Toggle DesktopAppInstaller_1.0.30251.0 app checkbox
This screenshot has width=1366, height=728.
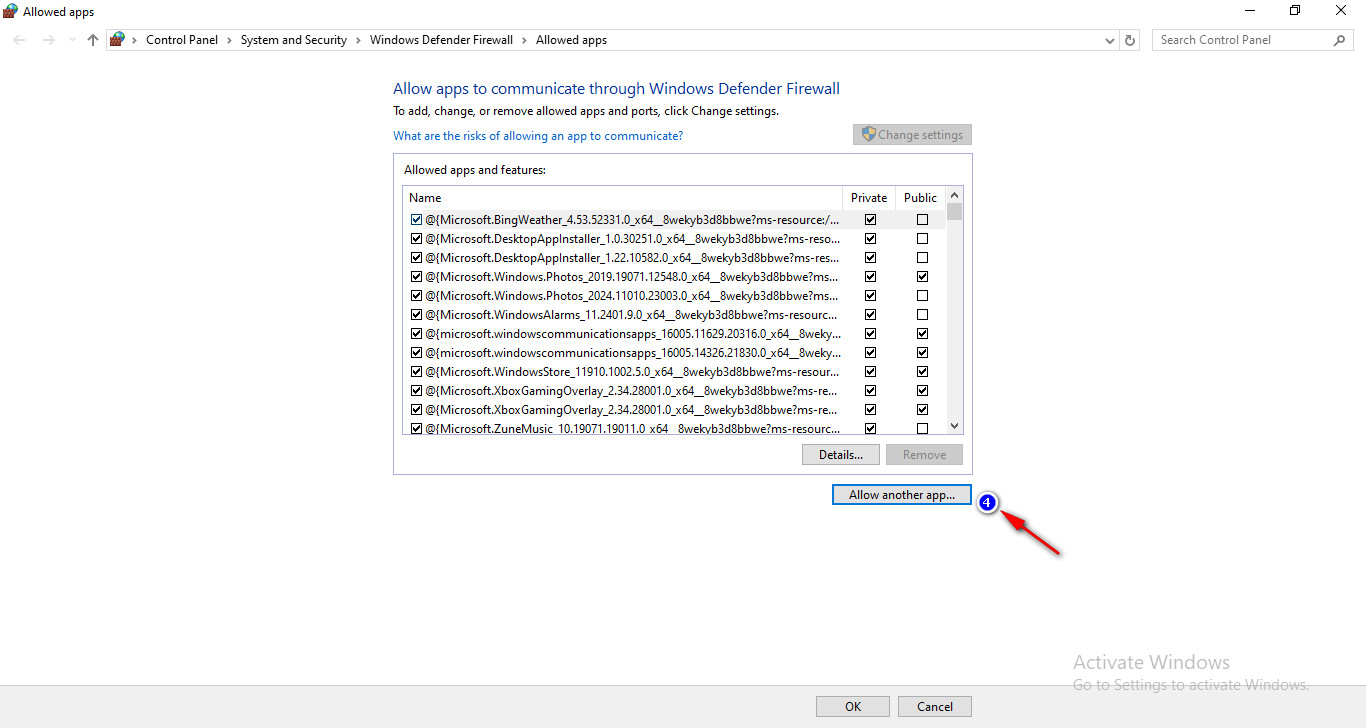coord(416,238)
